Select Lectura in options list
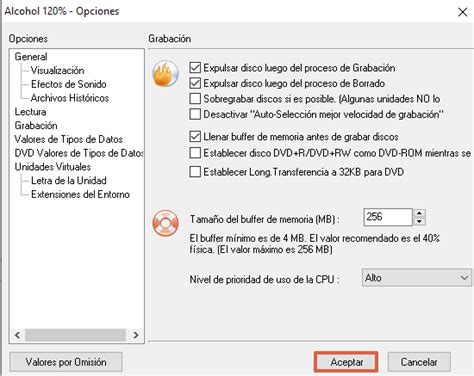This screenshot has height=376, width=474. [30, 112]
